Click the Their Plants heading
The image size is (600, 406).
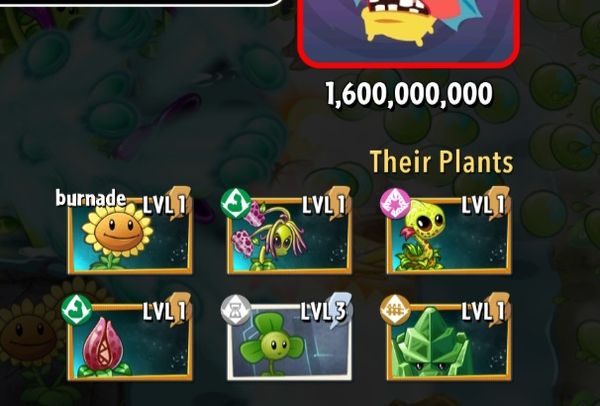pyautogui.click(x=442, y=161)
